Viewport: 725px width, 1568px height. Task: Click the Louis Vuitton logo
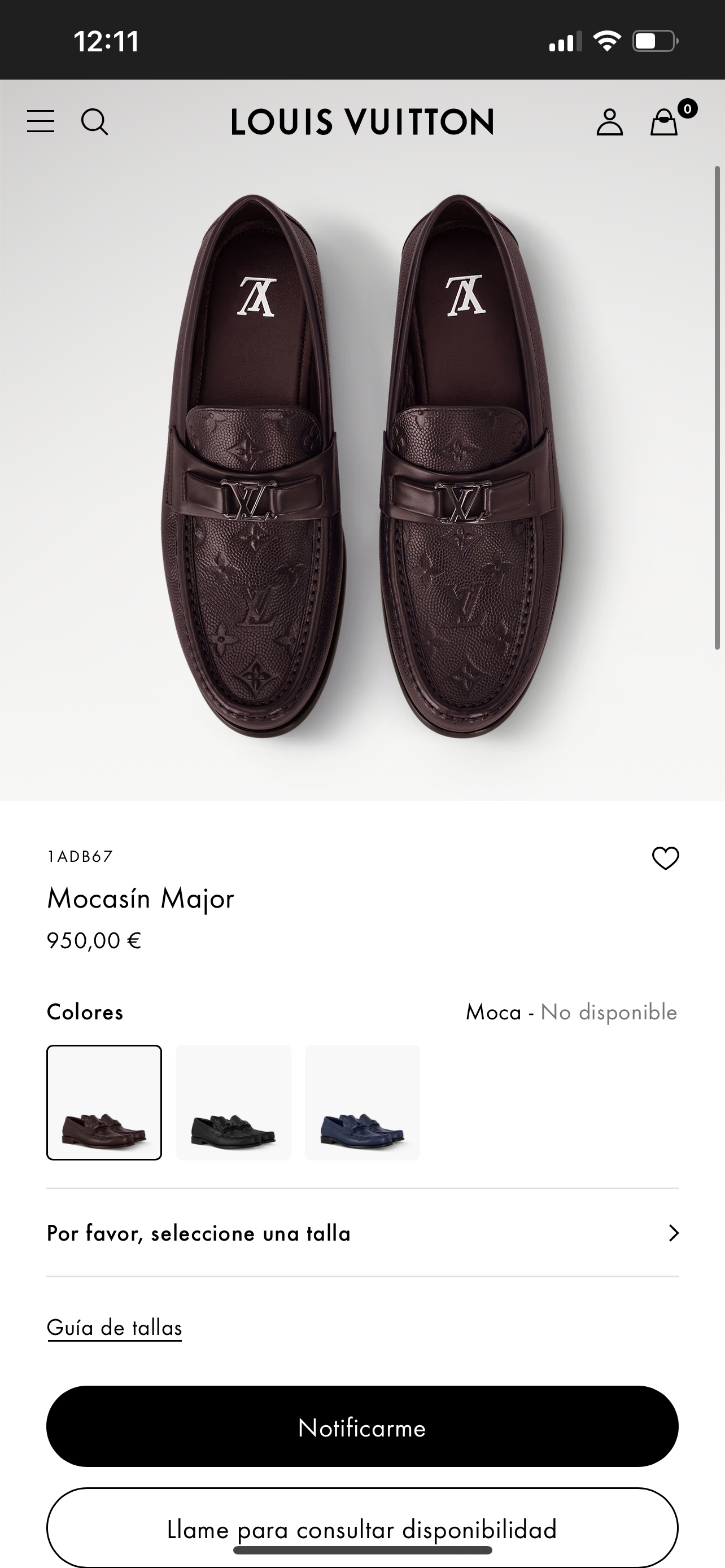coord(362,122)
